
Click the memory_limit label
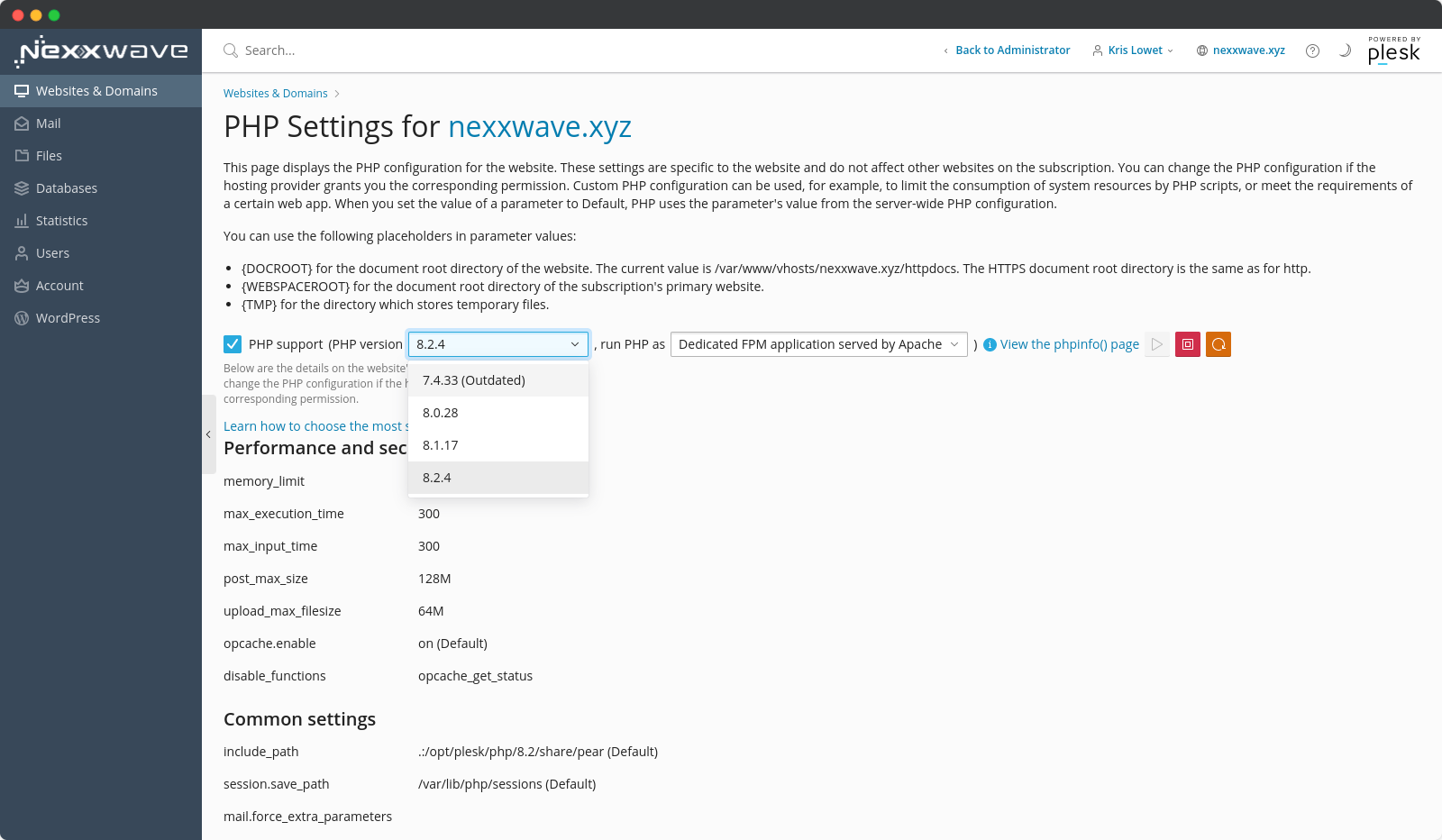[264, 481]
